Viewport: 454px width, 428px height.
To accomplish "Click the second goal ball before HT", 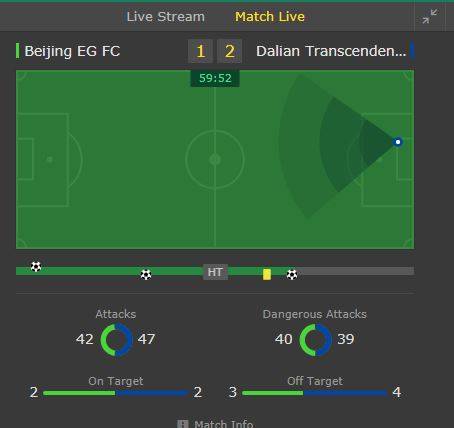I will (x=146, y=275).
